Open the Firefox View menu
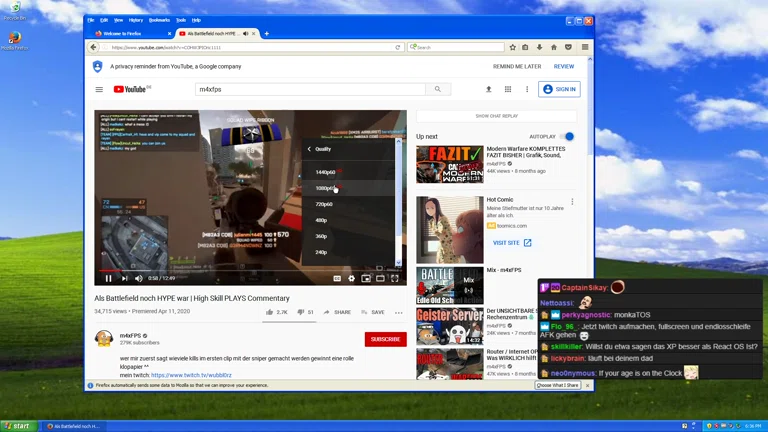 119,20
